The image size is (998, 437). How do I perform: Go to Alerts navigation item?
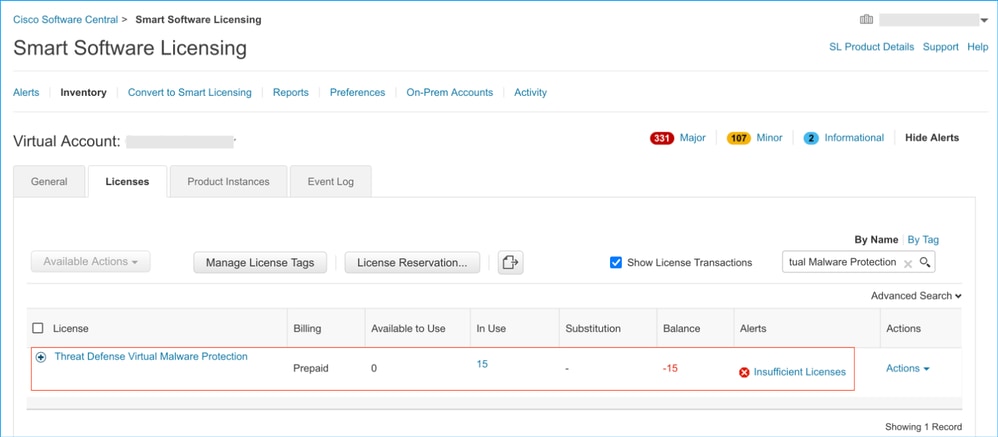[26, 92]
